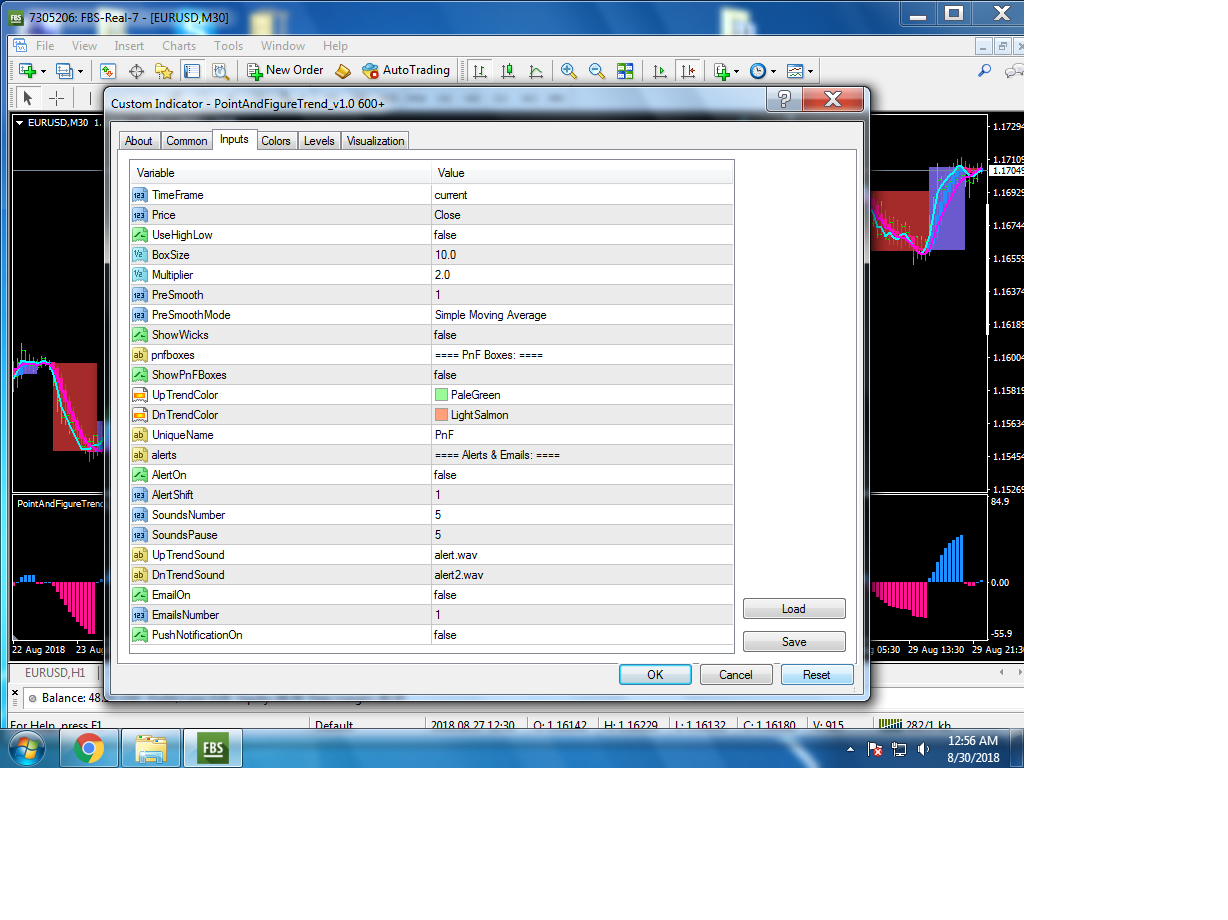
Task: Click the New Order toolbar button
Action: [286, 70]
